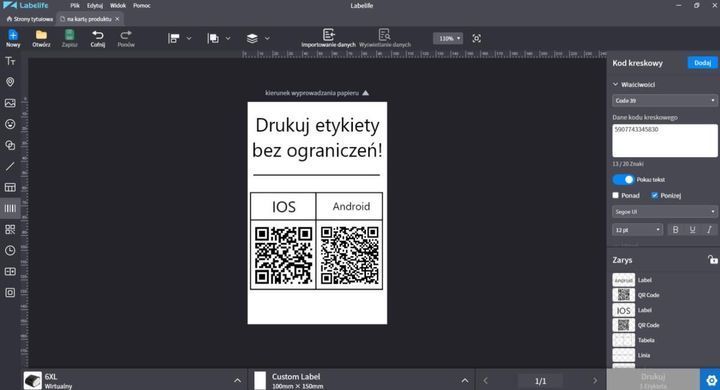
Task: Click the align objects icon
Action: [174, 39]
